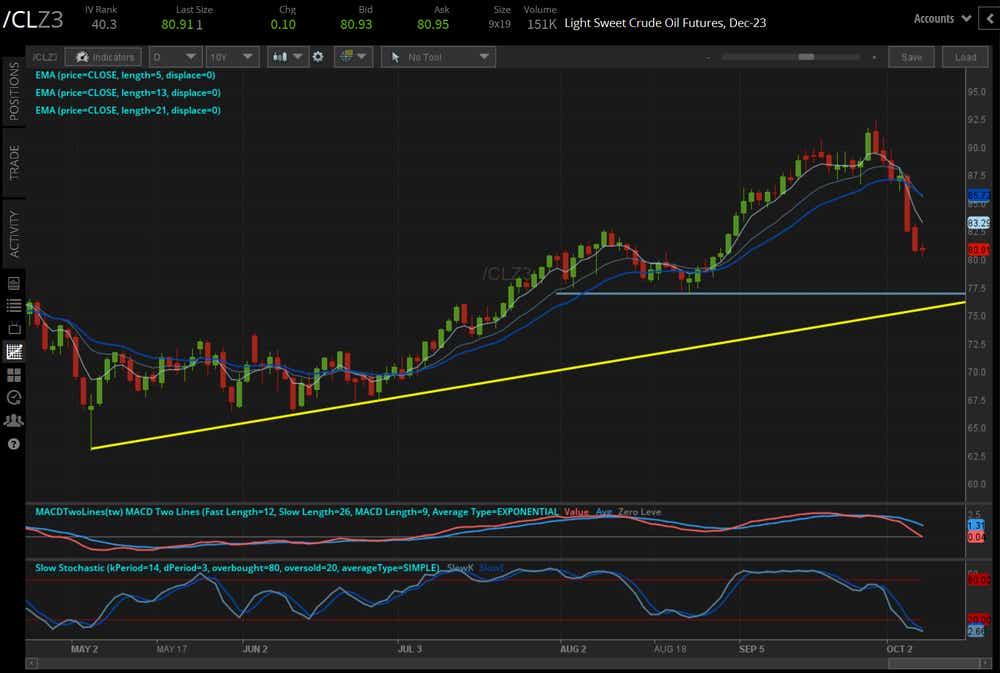The height and width of the screenshot is (673, 1000).
Task: Select the EMA length=5 study label
Action: point(125,75)
